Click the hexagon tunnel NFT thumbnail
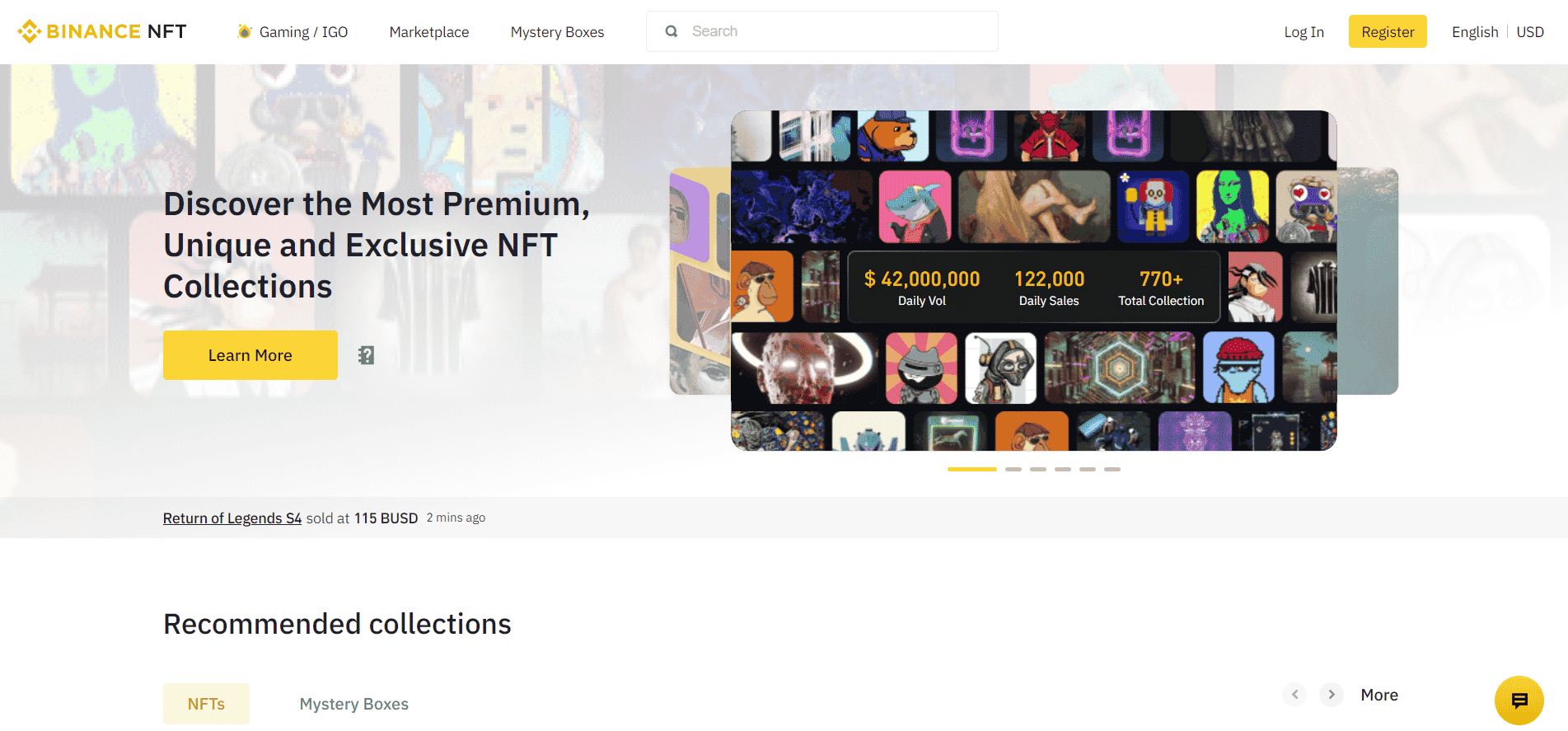This screenshot has height=731, width=1568. (1120, 368)
